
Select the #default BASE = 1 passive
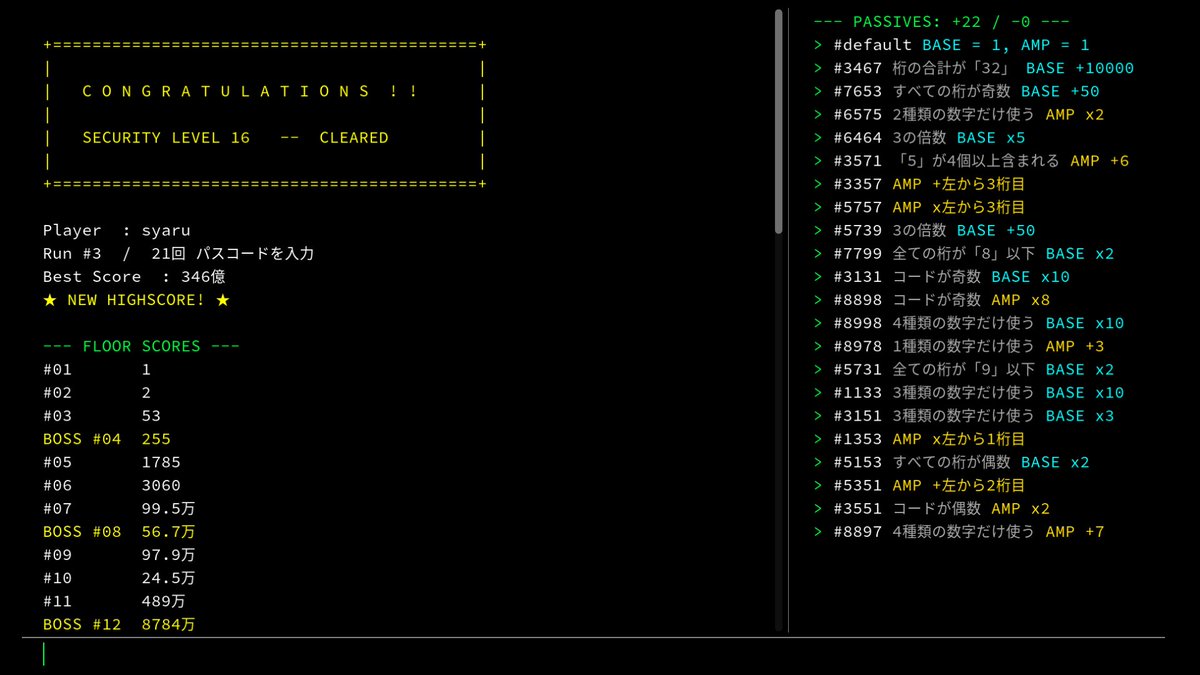click(x=951, y=45)
